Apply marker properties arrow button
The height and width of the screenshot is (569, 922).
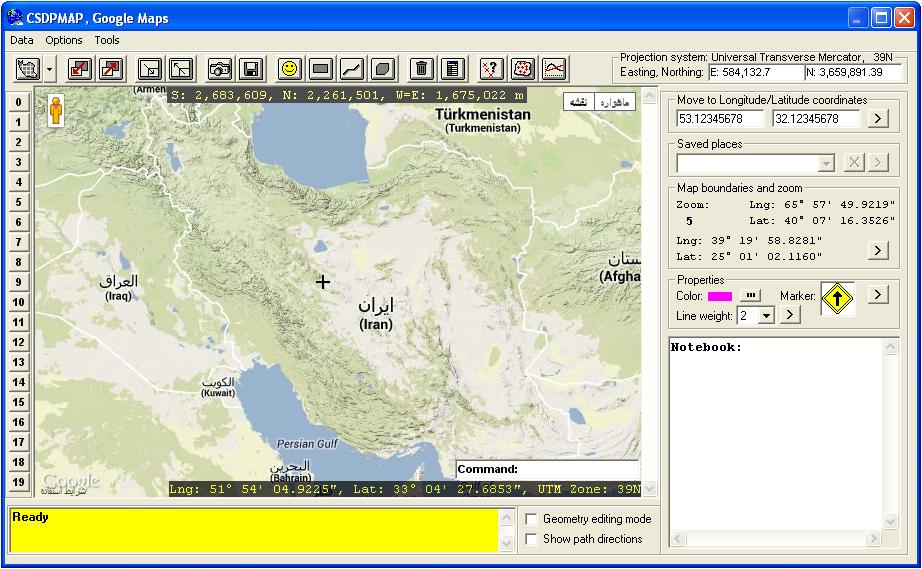pyautogui.click(x=878, y=294)
